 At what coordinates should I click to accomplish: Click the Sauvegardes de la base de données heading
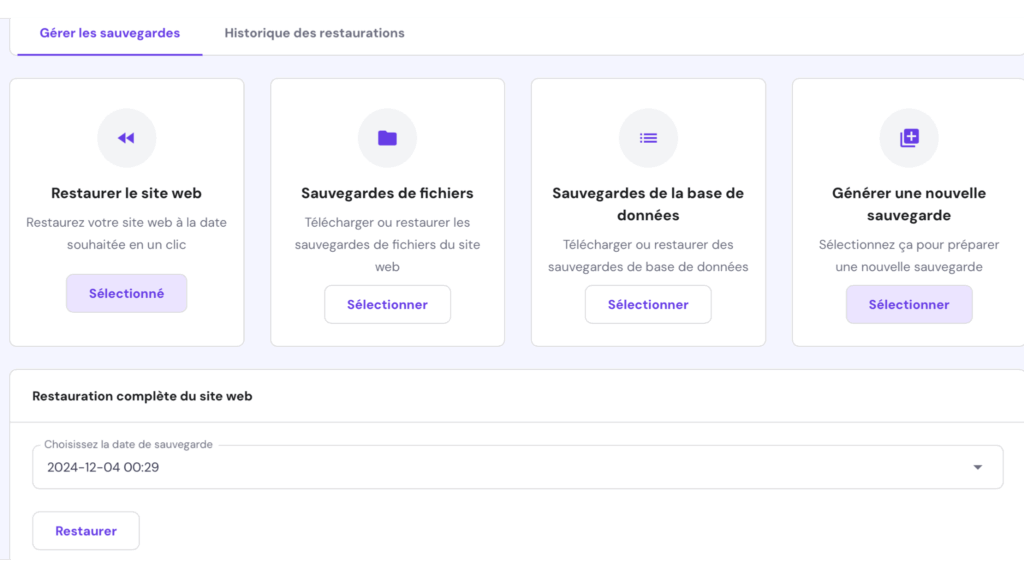[x=648, y=204]
